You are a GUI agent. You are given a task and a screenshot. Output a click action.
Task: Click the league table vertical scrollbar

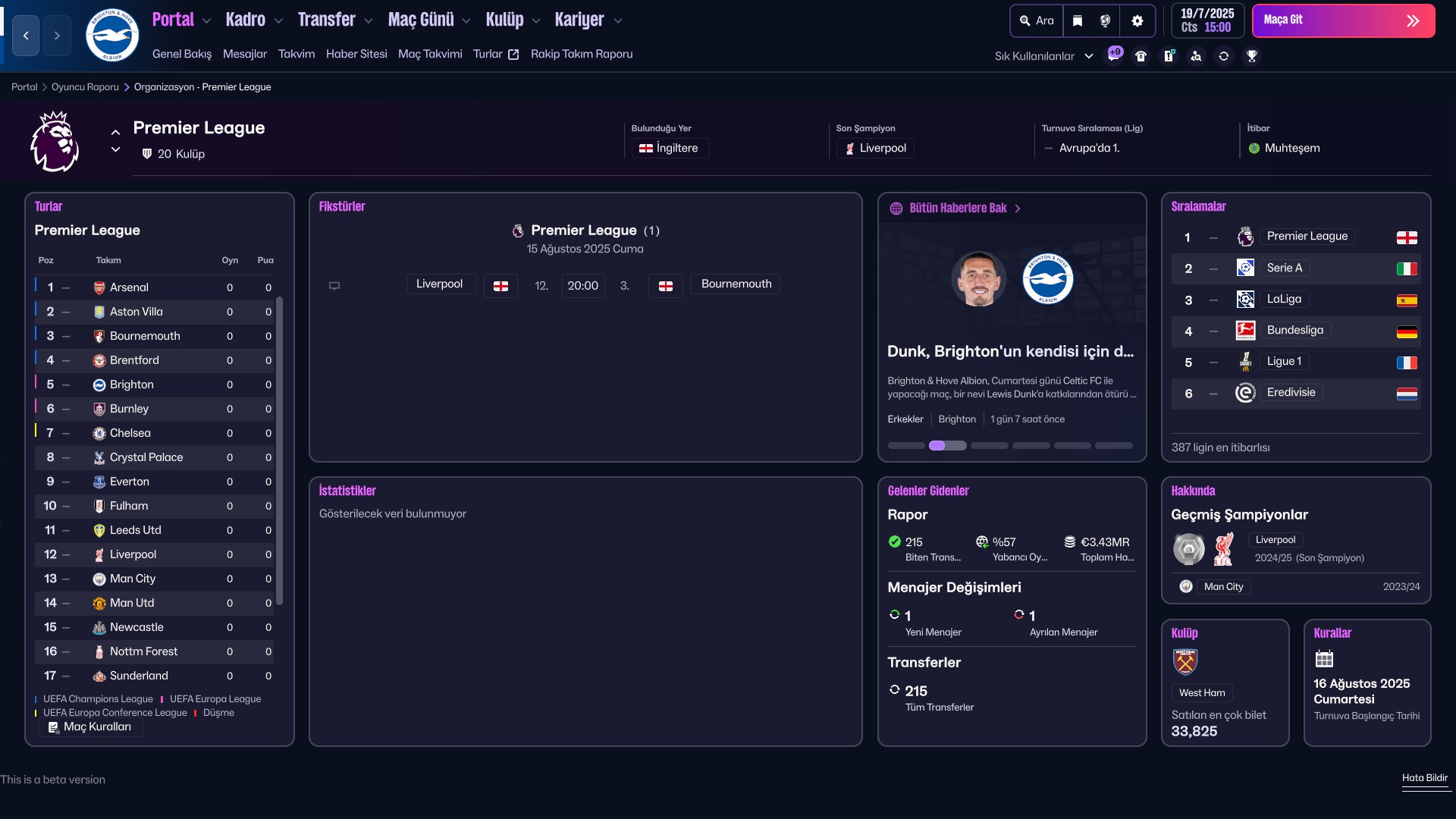point(279,450)
